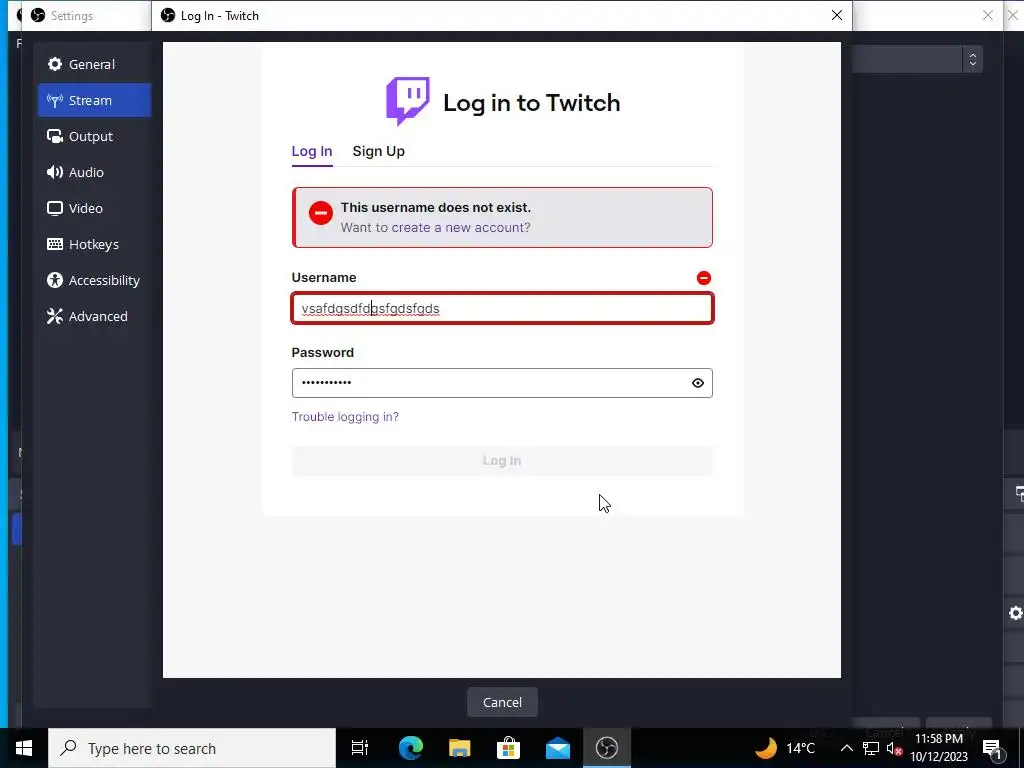Click the OBS logo in Log In title bar
This screenshot has height=768, width=1024.
click(168, 15)
